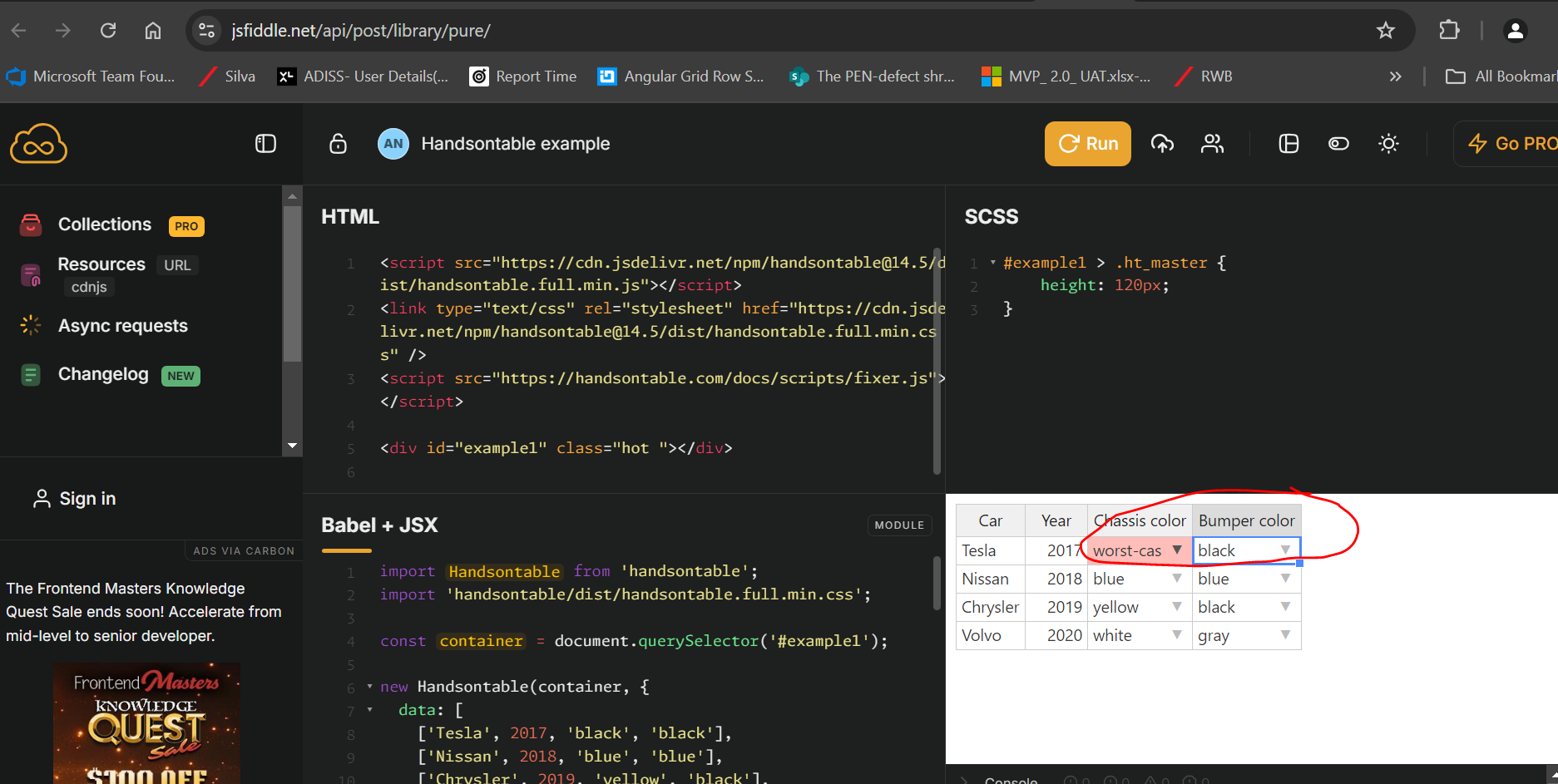Click the Car column header
The image size is (1558, 784).
coord(991,520)
